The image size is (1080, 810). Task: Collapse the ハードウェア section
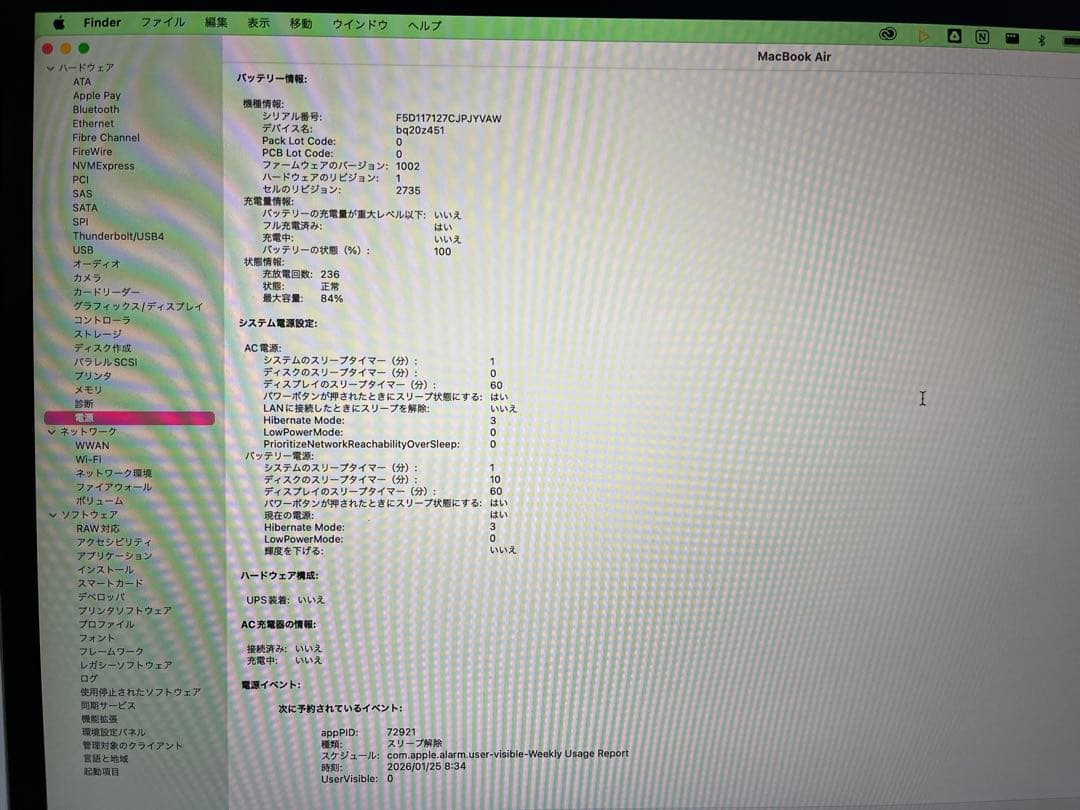pos(50,67)
